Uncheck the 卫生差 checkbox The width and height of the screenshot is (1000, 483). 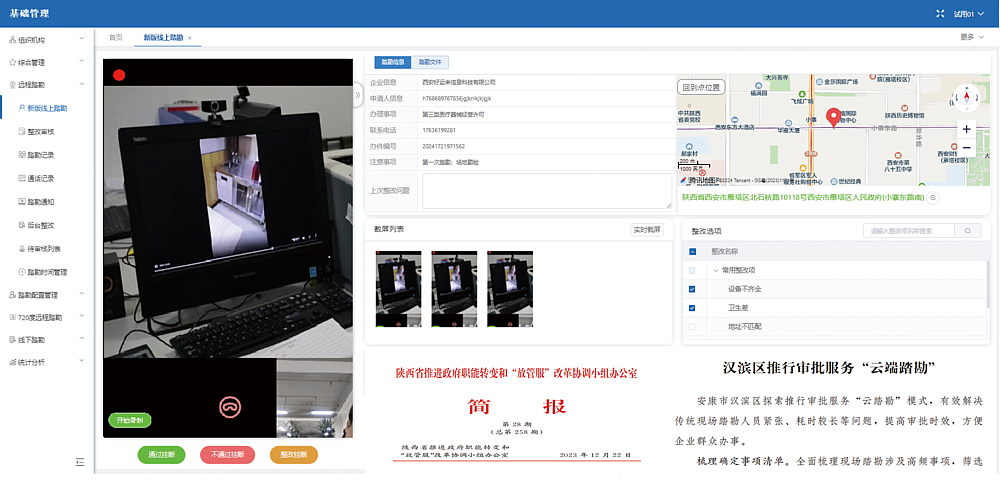pos(692,308)
